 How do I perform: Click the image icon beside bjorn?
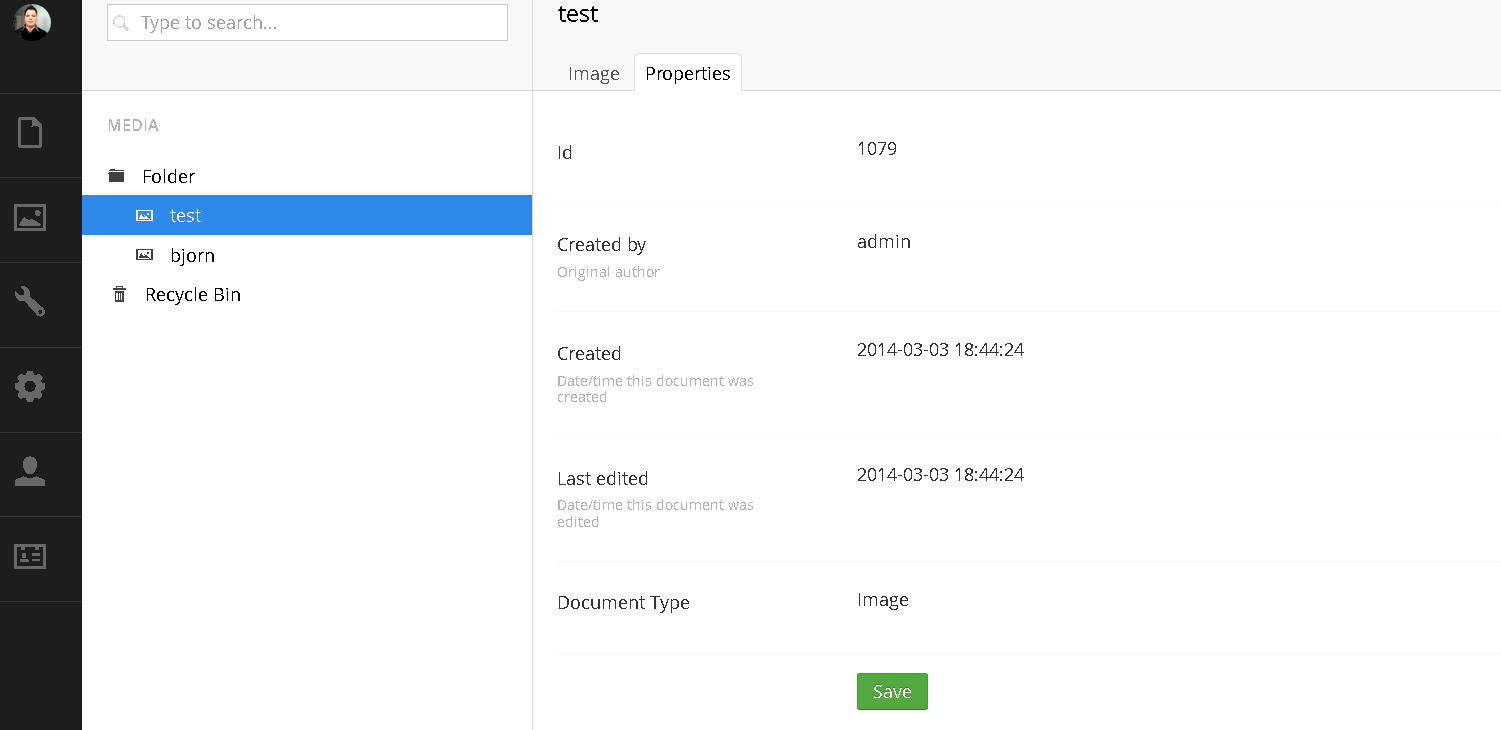(x=145, y=256)
